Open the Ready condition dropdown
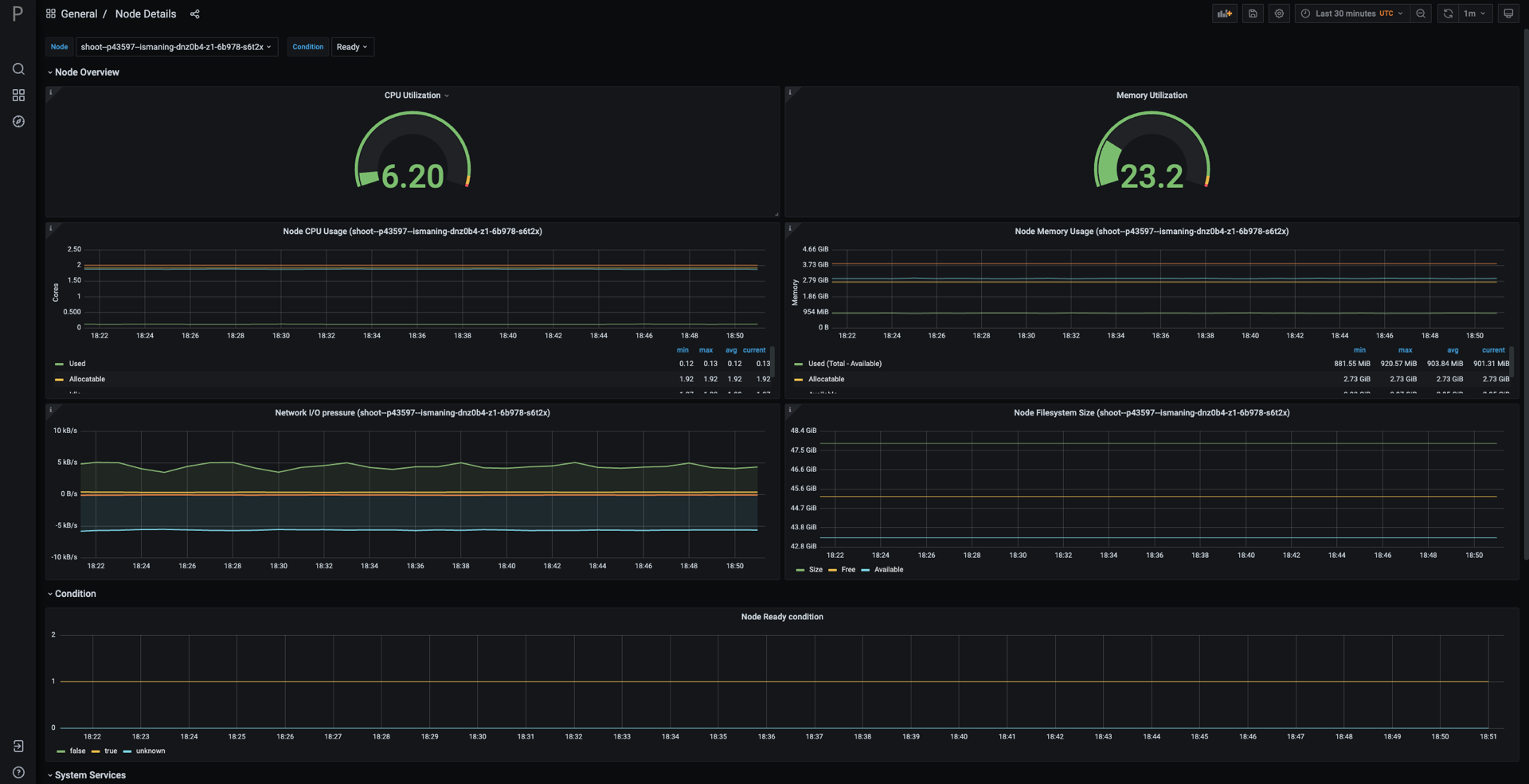This screenshot has height=784, width=1529. [352, 46]
